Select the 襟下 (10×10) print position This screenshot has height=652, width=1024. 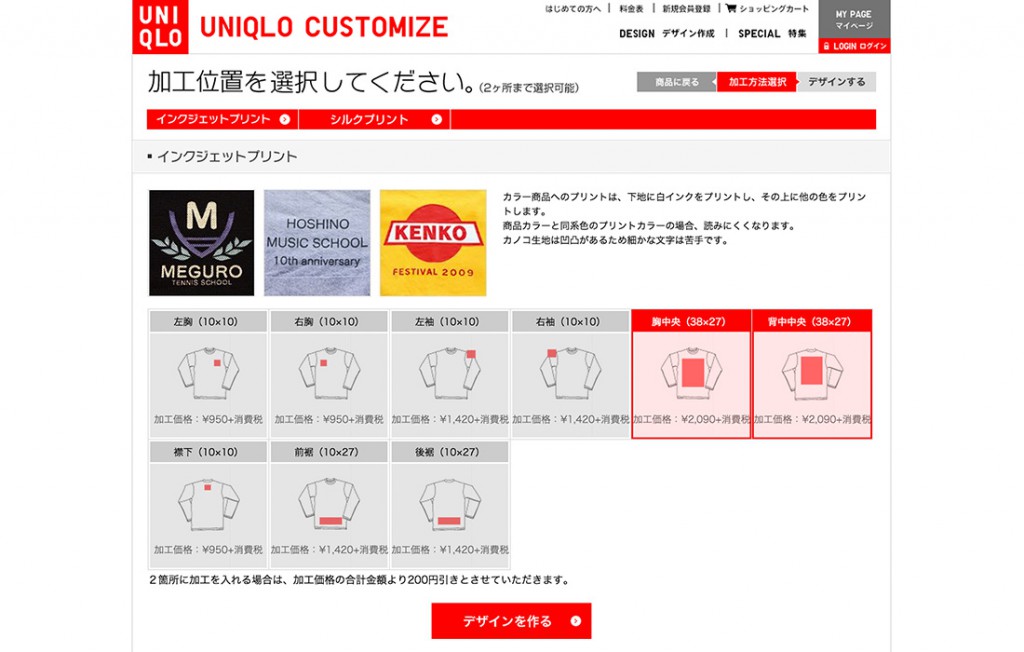pos(208,504)
